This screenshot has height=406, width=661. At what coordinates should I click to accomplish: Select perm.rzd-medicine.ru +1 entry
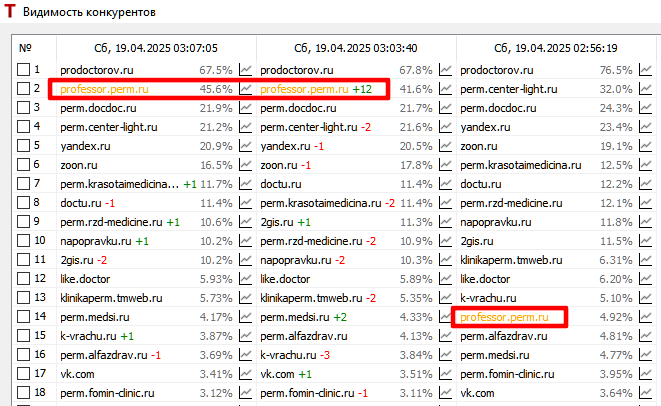120,222
